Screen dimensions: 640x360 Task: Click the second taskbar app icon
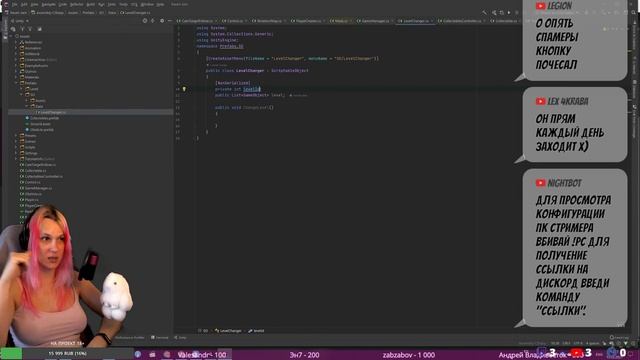pos(152,354)
